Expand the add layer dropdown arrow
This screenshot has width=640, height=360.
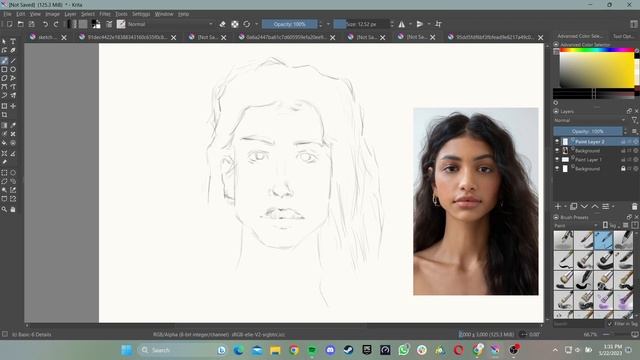tap(565, 207)
